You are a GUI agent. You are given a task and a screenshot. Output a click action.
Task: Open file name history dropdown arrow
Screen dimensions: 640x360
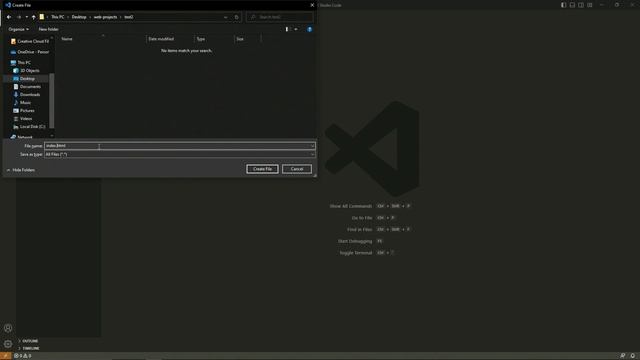tap(313, 146)
